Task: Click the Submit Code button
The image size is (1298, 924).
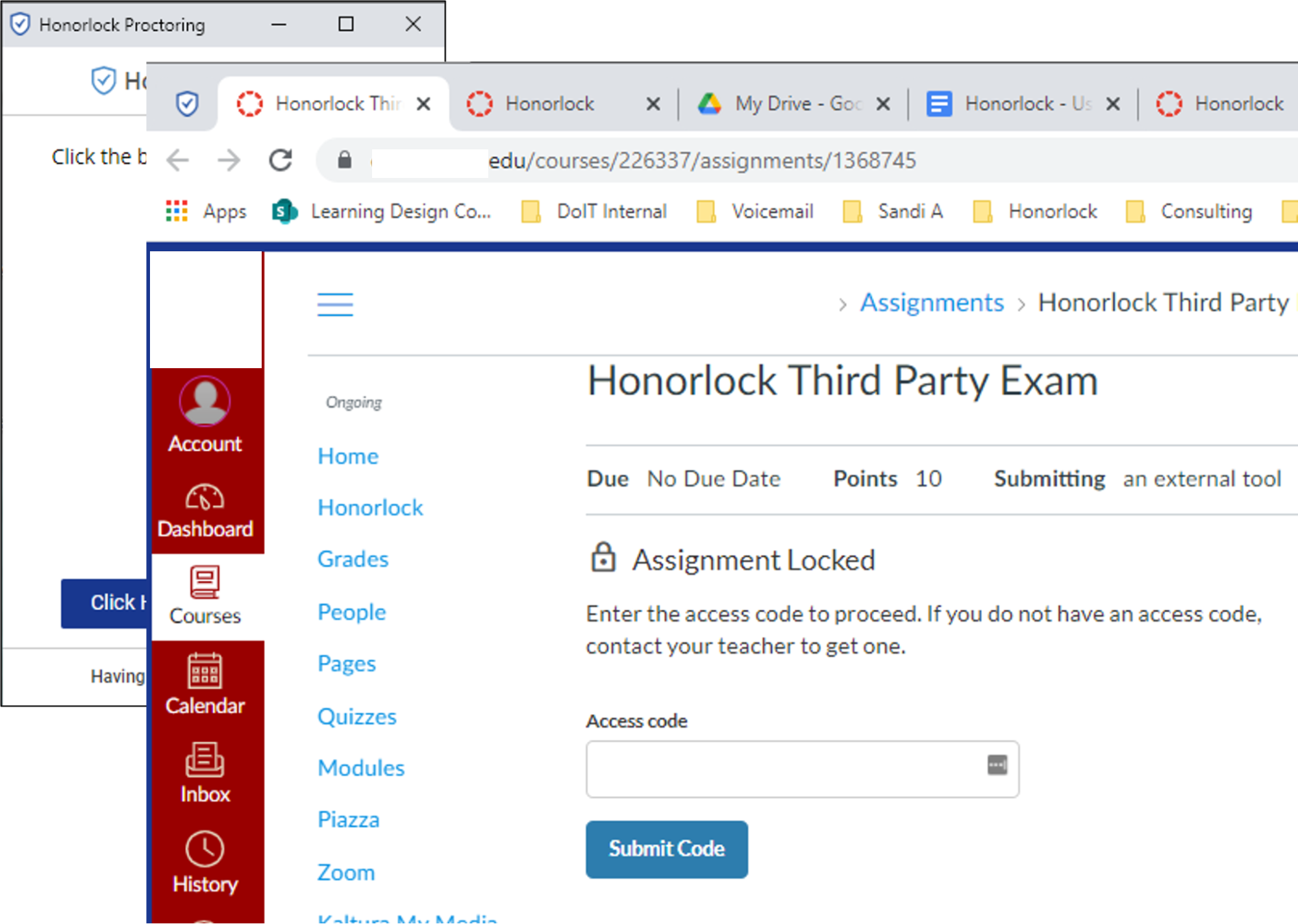Action: (667, 849)
